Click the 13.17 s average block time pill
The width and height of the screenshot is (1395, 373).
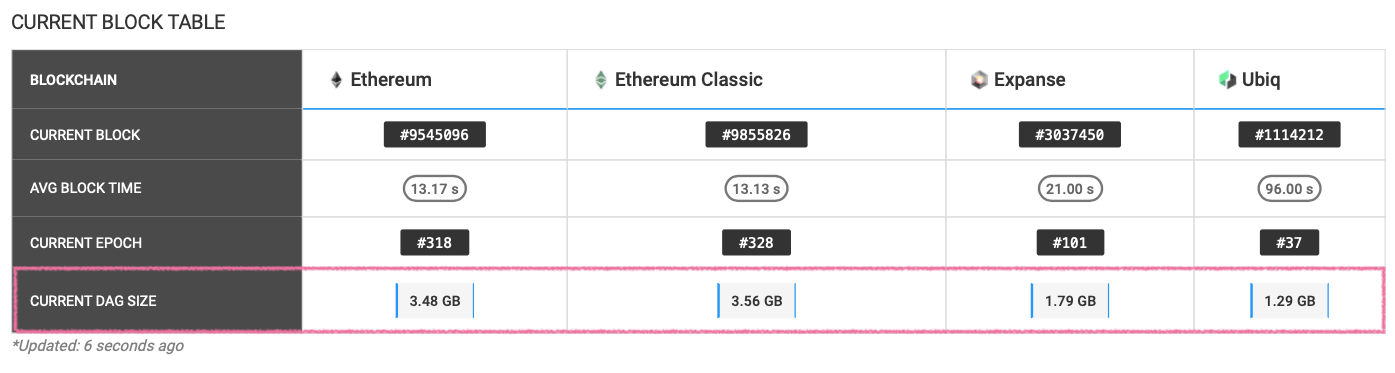tap(435, 188)
